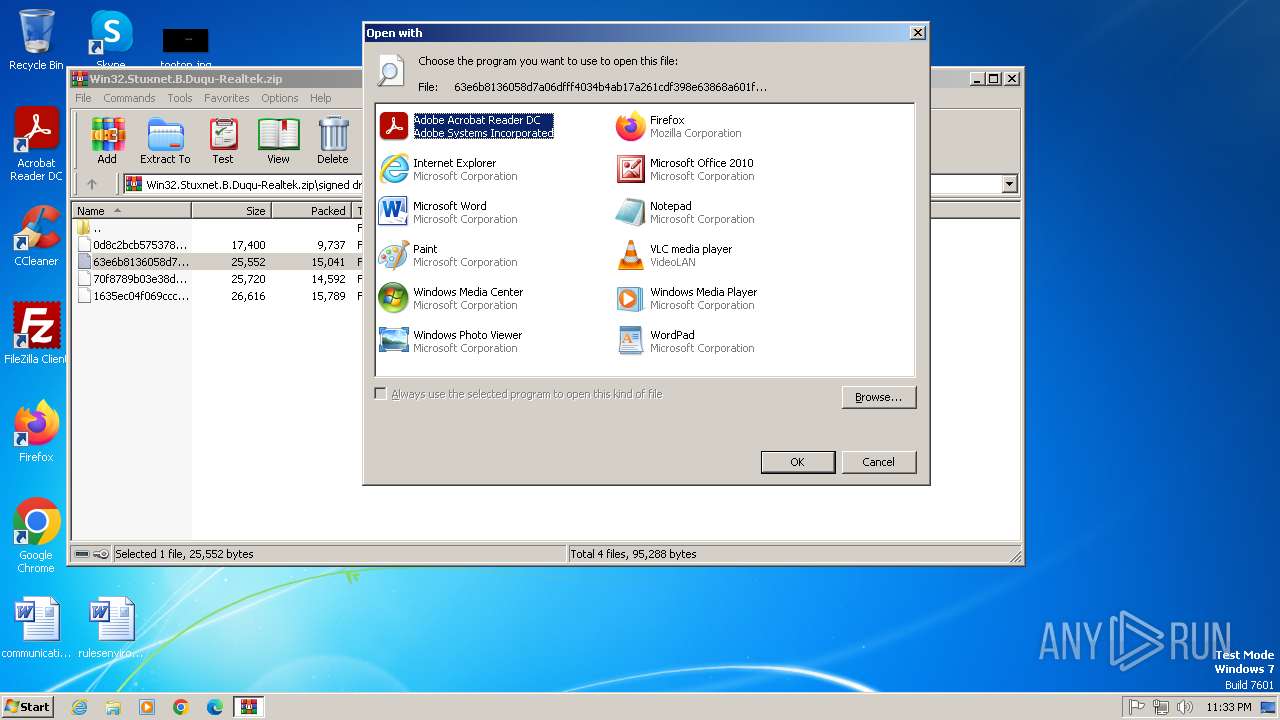Click Action Center flag tray icon
Image resolution: width=1280 pixels, height=720 pixels.
click(1137, 707)
